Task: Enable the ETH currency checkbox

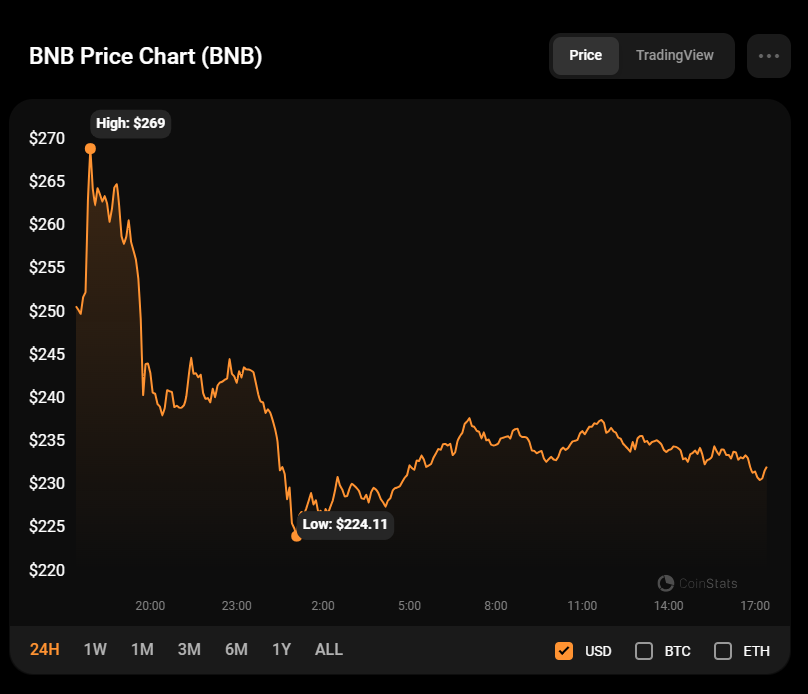Action: 723,651
